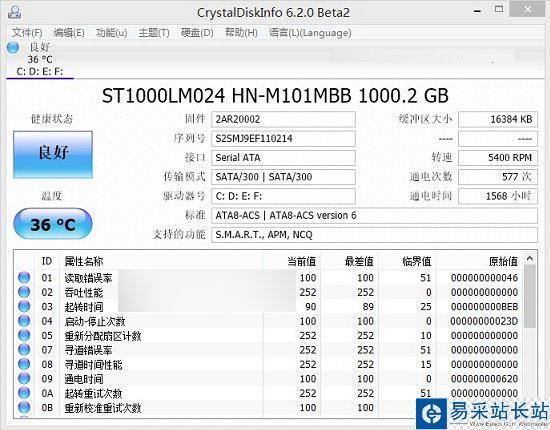
Task: Select attribute name 读取错误率
Action: pyautogui.click(x=88, y=278)
